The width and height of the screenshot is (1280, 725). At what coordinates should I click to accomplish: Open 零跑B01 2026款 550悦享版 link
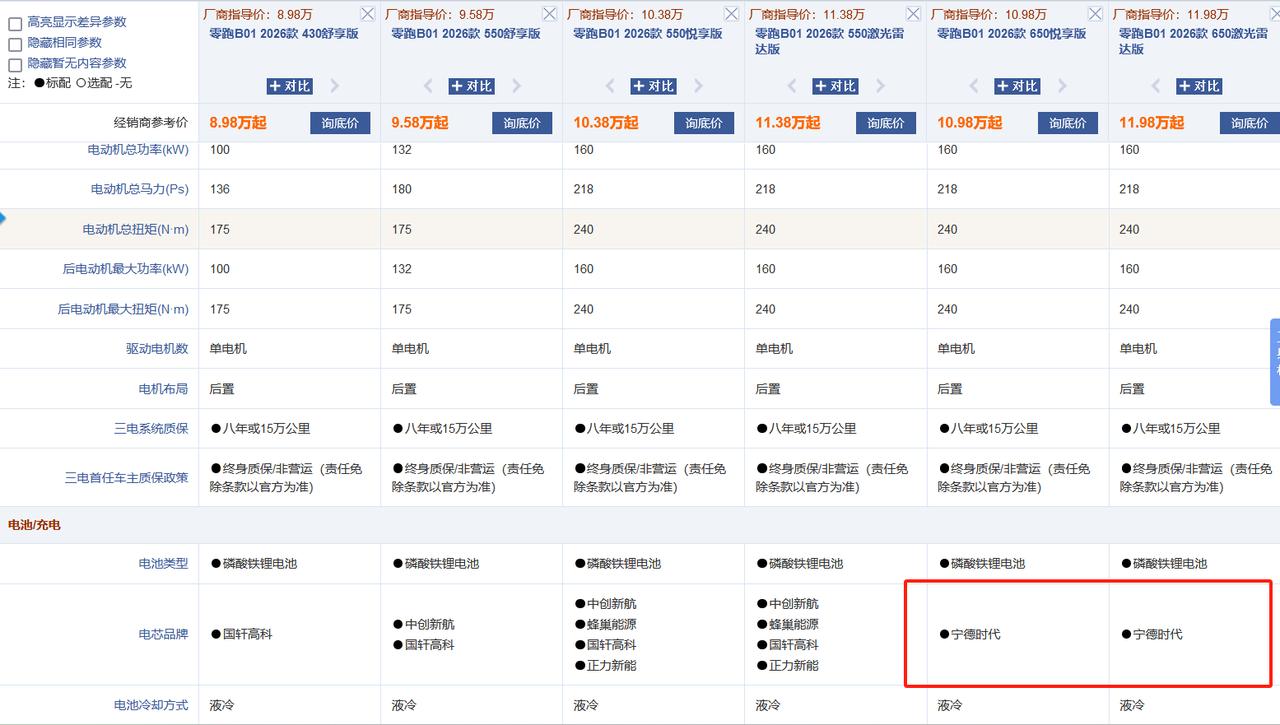(647, 33)
